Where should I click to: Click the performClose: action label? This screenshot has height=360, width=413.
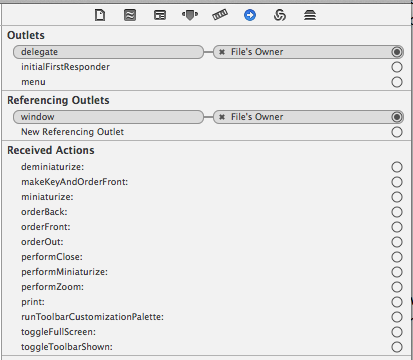click(x=52, y=257)
